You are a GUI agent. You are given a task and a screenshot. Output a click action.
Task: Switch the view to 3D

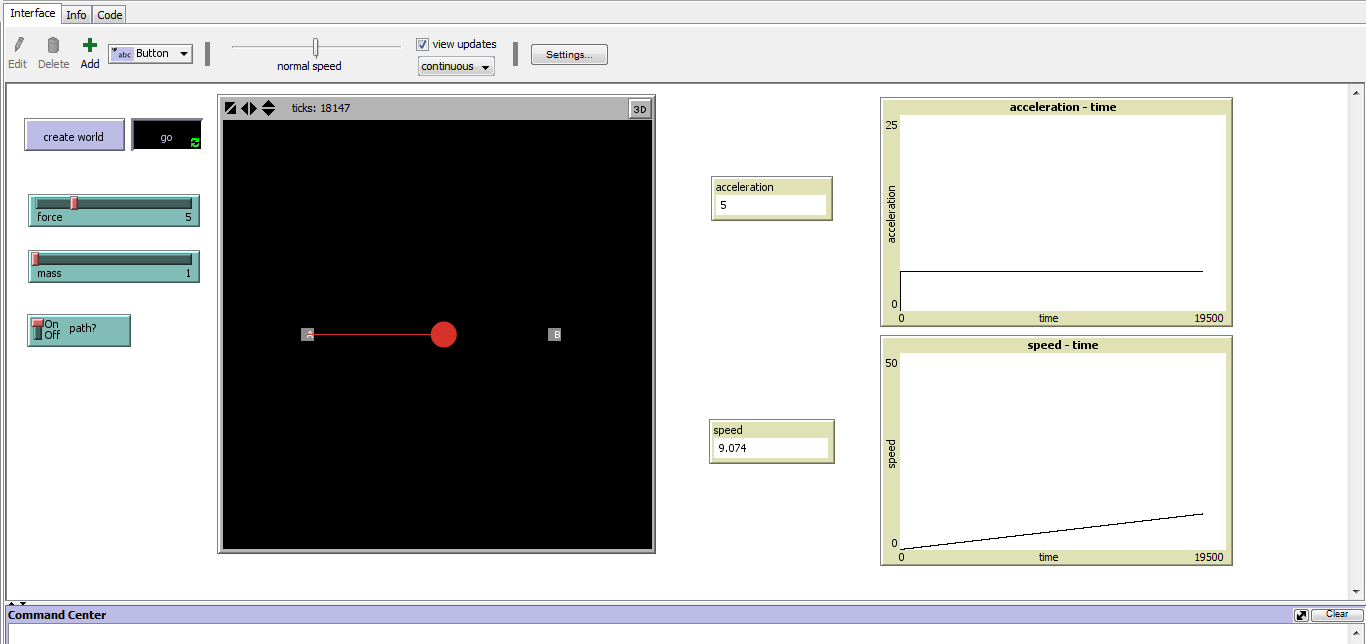pyautogui.click(x=640, y=109)
